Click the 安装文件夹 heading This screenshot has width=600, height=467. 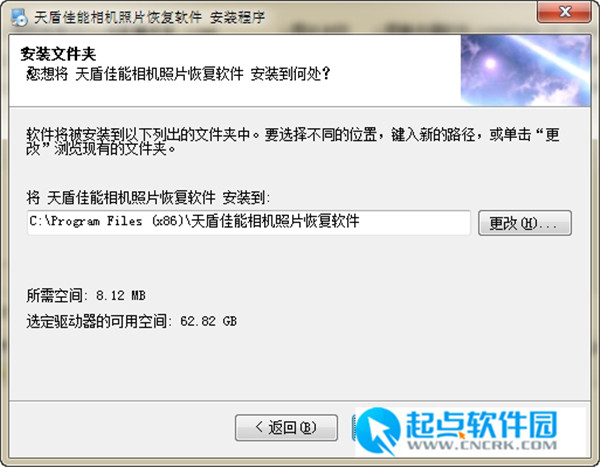[58, 54]
